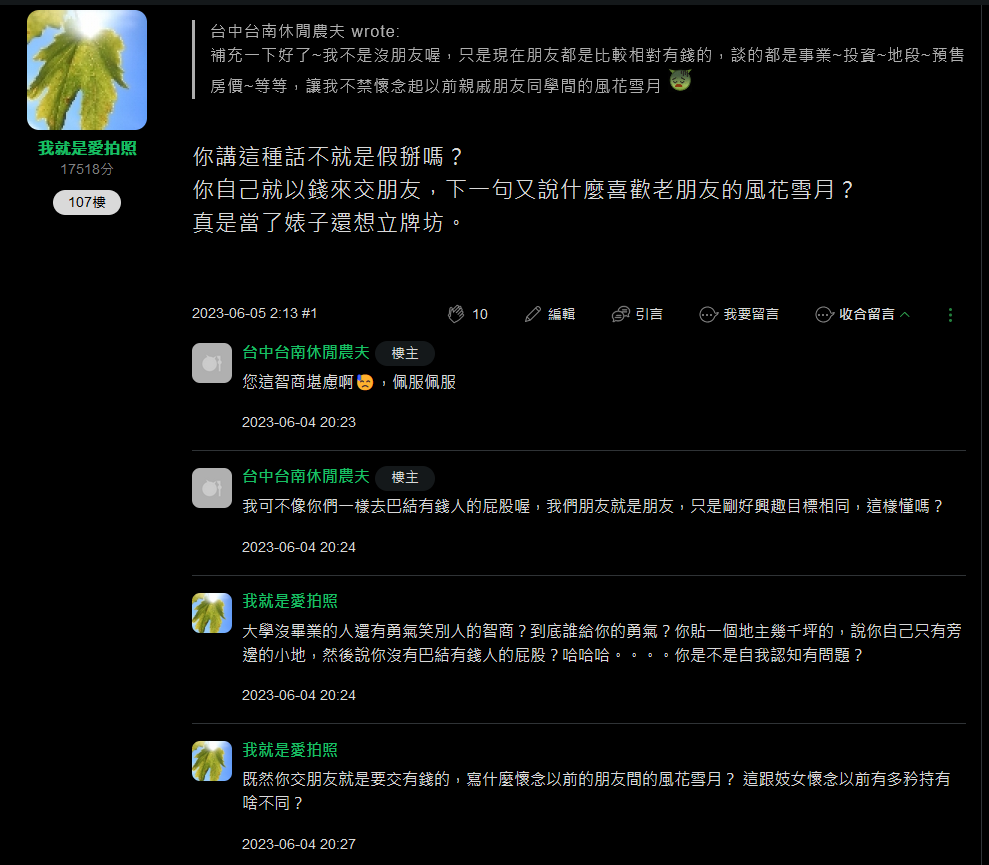Click quoted header 台中台南休閒農夫 wrote:
The height and width of the screenshot is (865, 989).
(x=305, y=31)
